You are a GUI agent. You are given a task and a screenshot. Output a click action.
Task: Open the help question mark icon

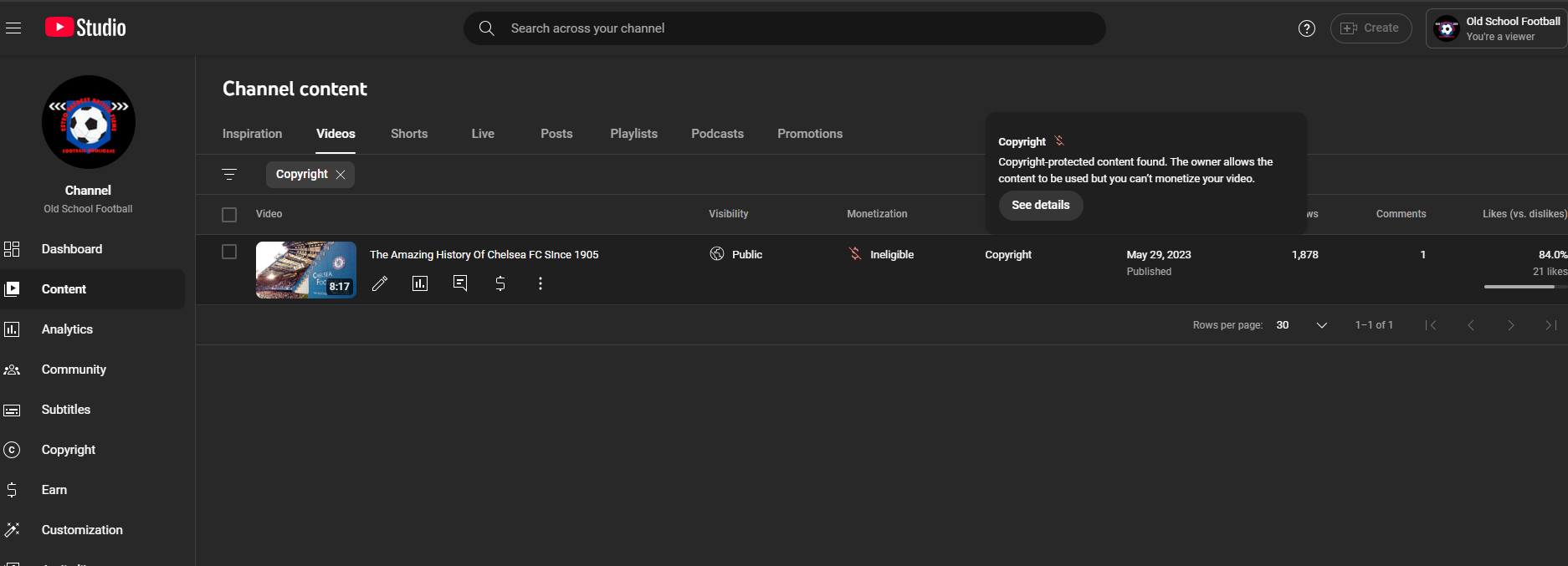point(1306,28)
